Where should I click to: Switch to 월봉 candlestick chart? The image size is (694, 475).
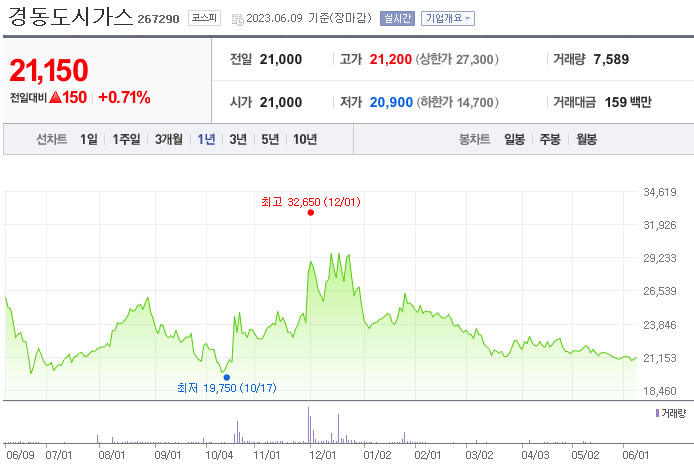pos(586,139)
